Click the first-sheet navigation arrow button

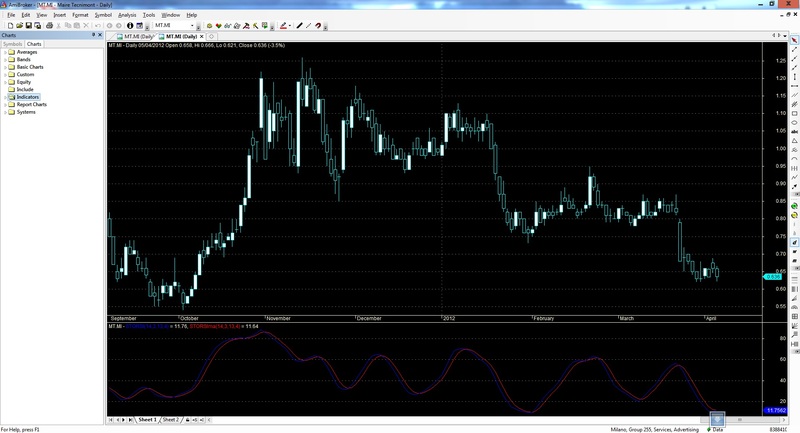pyautogui.click(x=111, y=420)
